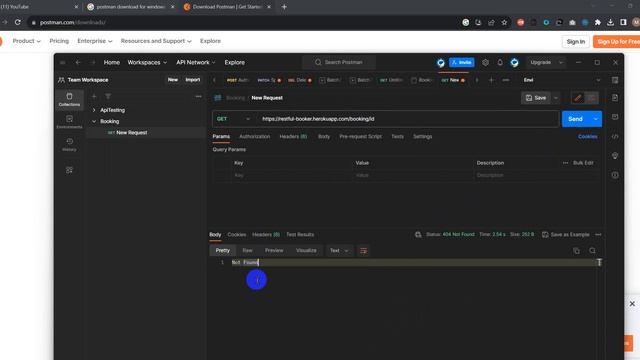The height and width of the screenshot is (360, 640).
Task: Open the collections panel three-dot options
Action: [x=198, y=96]
